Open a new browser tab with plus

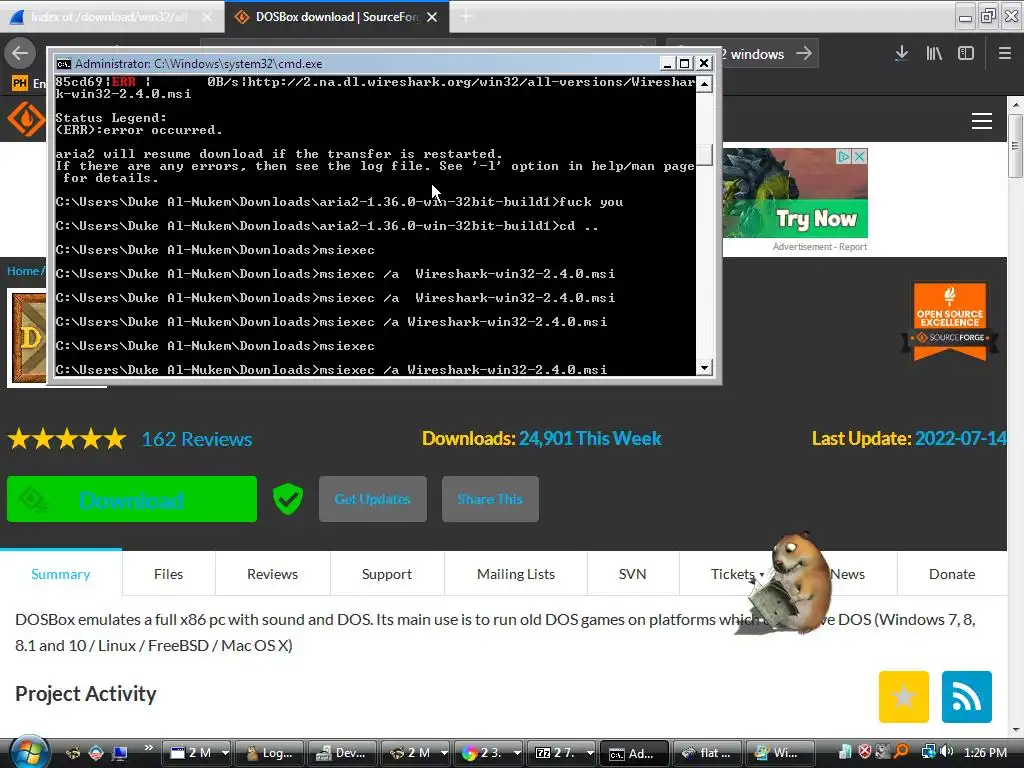coord(466,17)
